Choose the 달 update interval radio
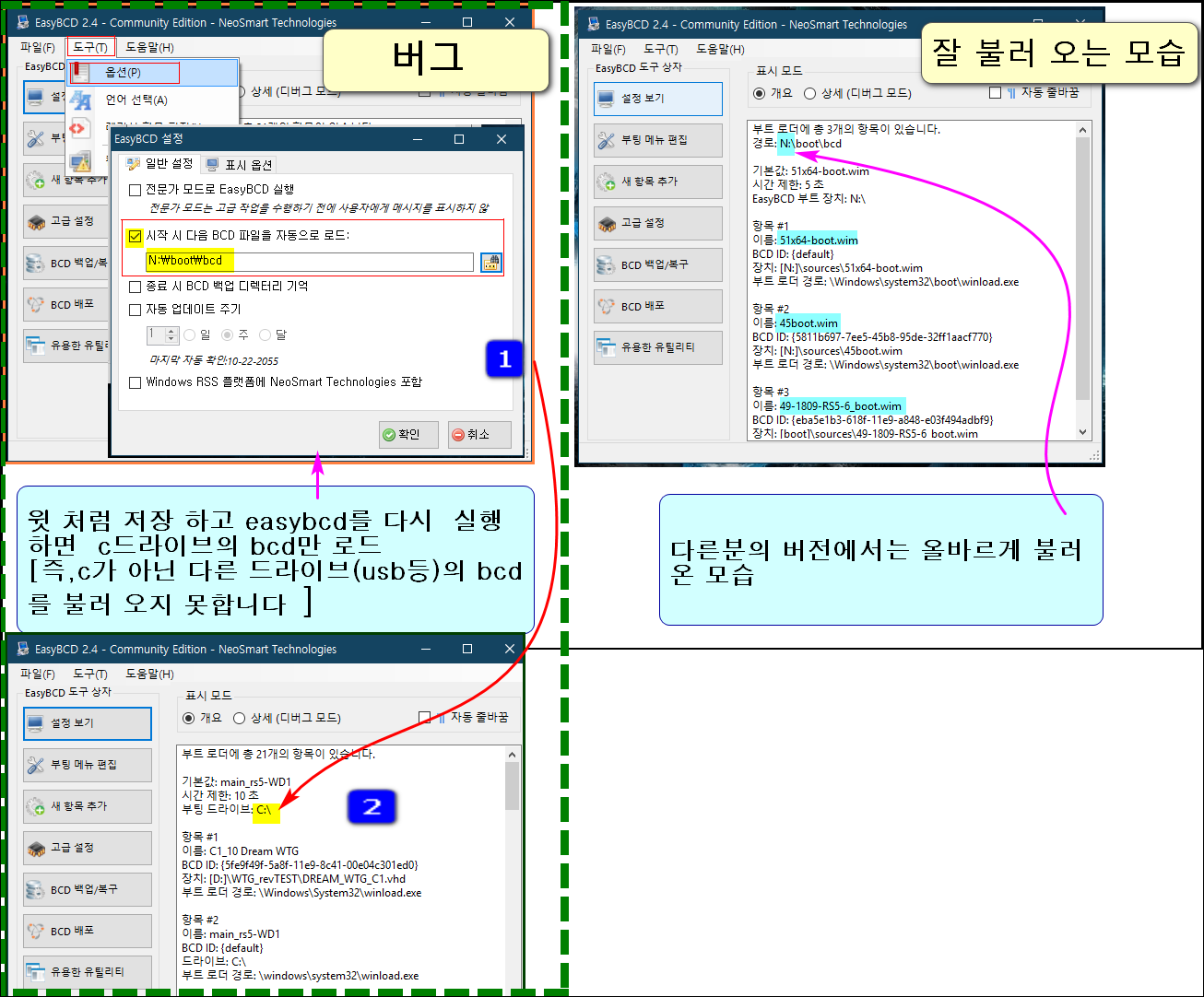 (266, 335)
